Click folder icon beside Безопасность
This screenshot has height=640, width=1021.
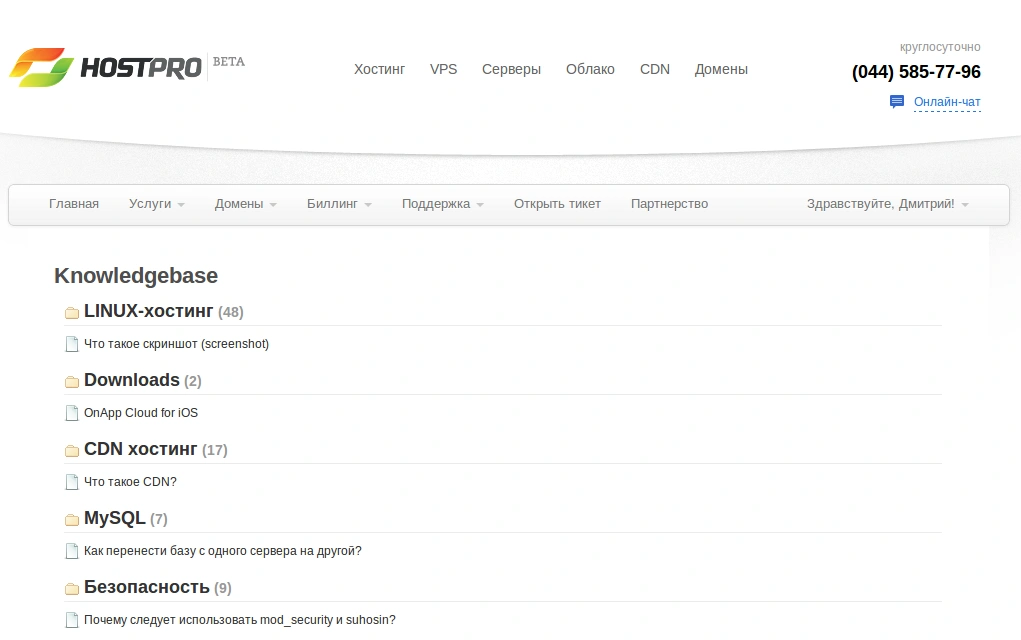[72, 589]
